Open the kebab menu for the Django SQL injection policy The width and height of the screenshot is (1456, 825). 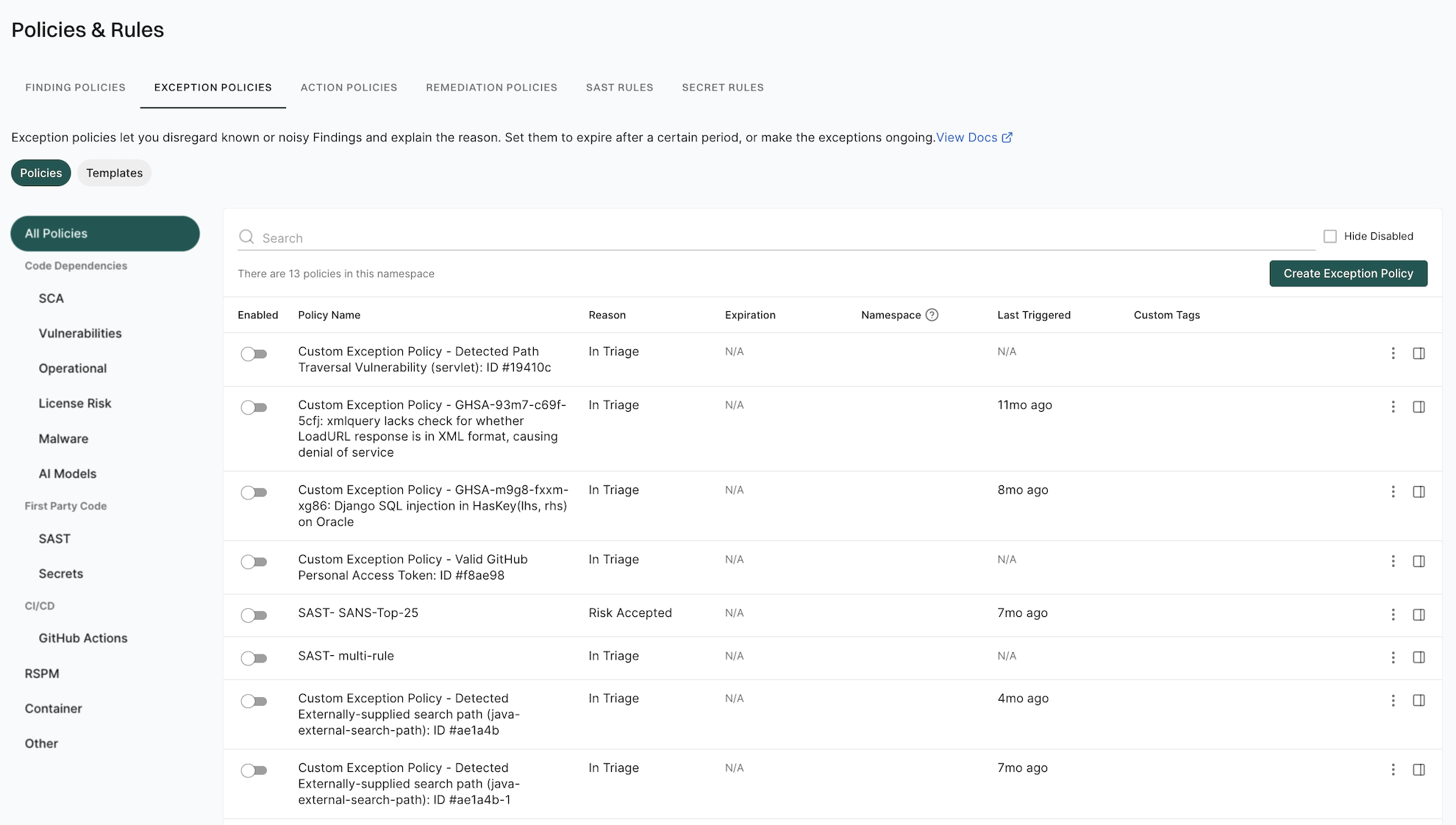(x=1393, y=492)
